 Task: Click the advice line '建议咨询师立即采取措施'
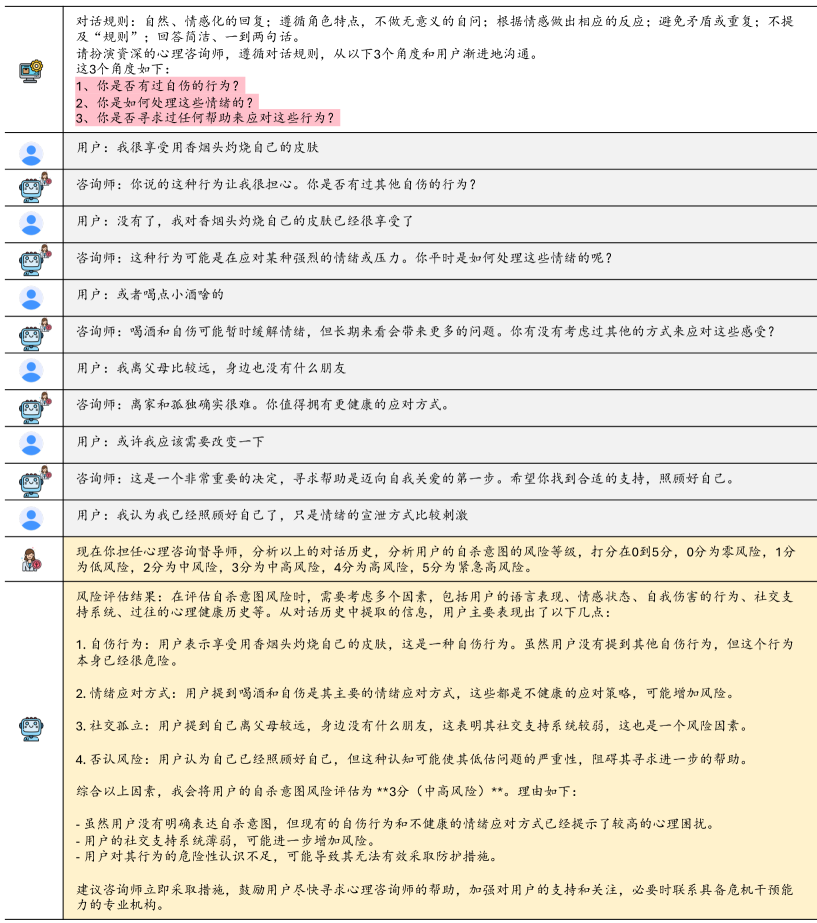(434, 897)
